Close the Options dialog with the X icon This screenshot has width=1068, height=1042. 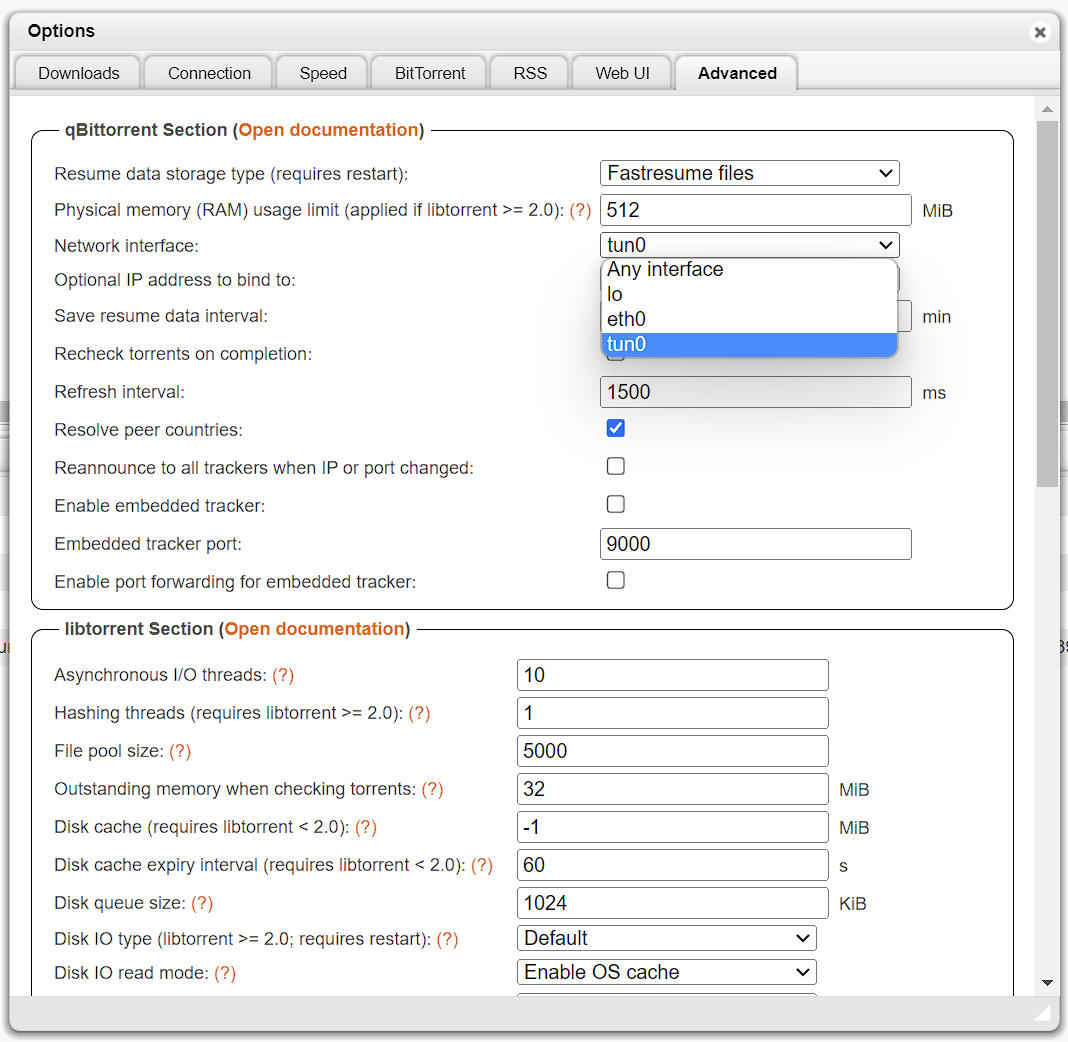coord(1040,33)
